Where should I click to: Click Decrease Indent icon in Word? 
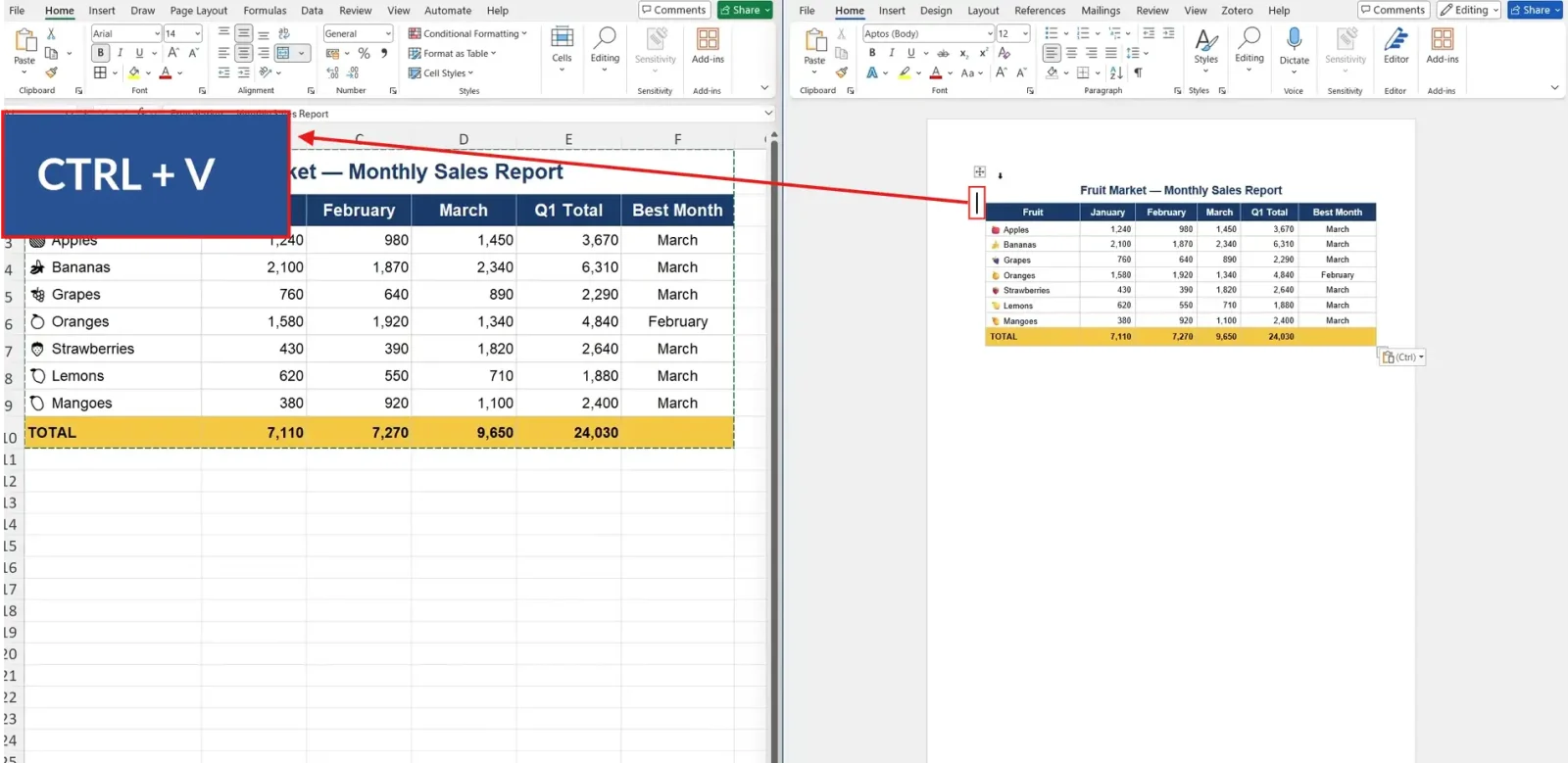click(x=1149, y=33)
